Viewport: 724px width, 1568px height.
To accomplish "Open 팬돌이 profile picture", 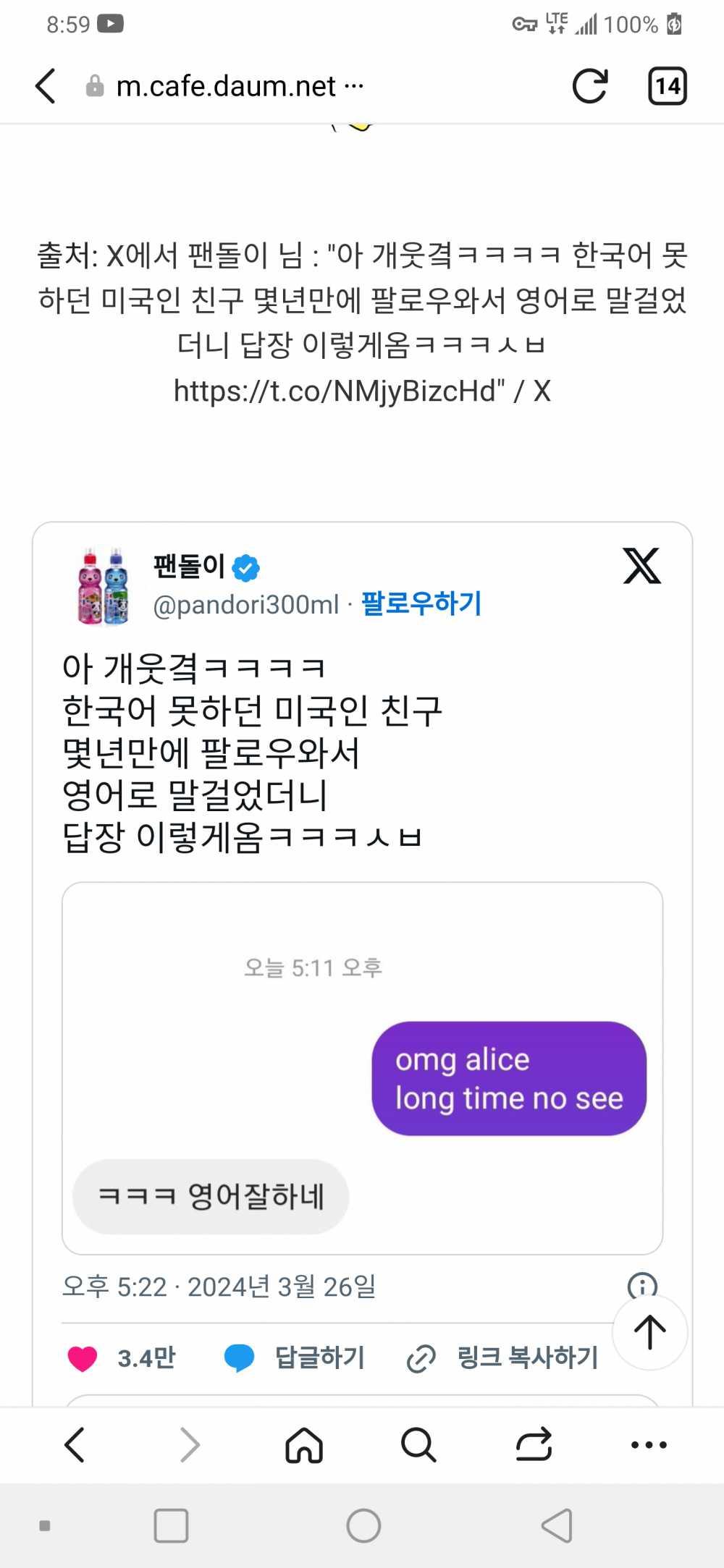I will 104,586.
